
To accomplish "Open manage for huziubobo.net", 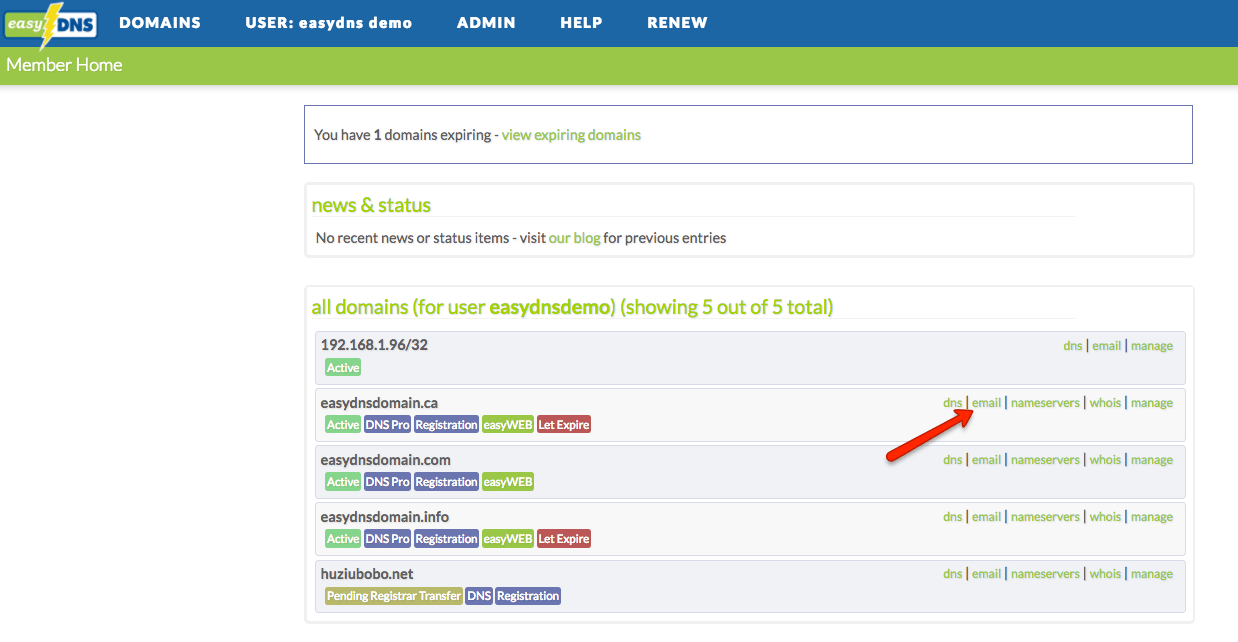I will [x=1152, y=573].
